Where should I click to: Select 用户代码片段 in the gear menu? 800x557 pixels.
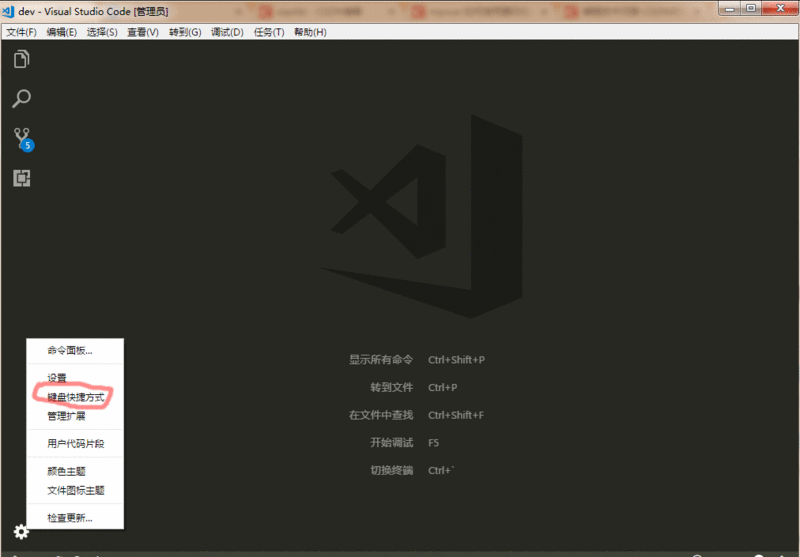75,443
